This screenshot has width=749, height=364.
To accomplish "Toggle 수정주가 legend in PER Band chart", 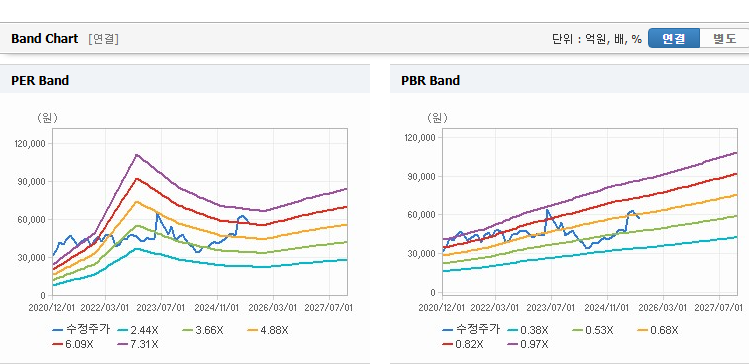I will point(81,330).
